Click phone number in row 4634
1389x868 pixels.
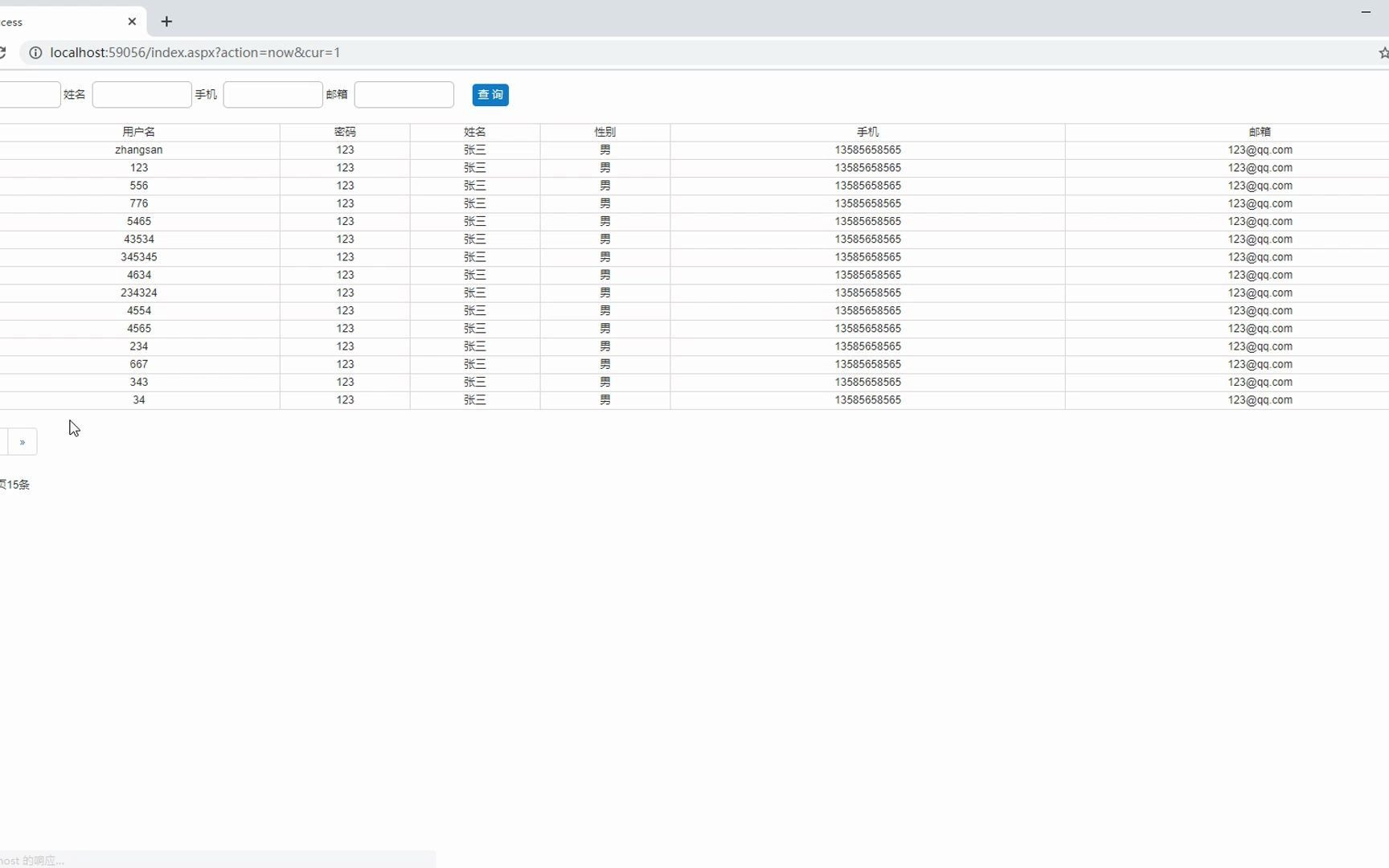tap(868, 275)
